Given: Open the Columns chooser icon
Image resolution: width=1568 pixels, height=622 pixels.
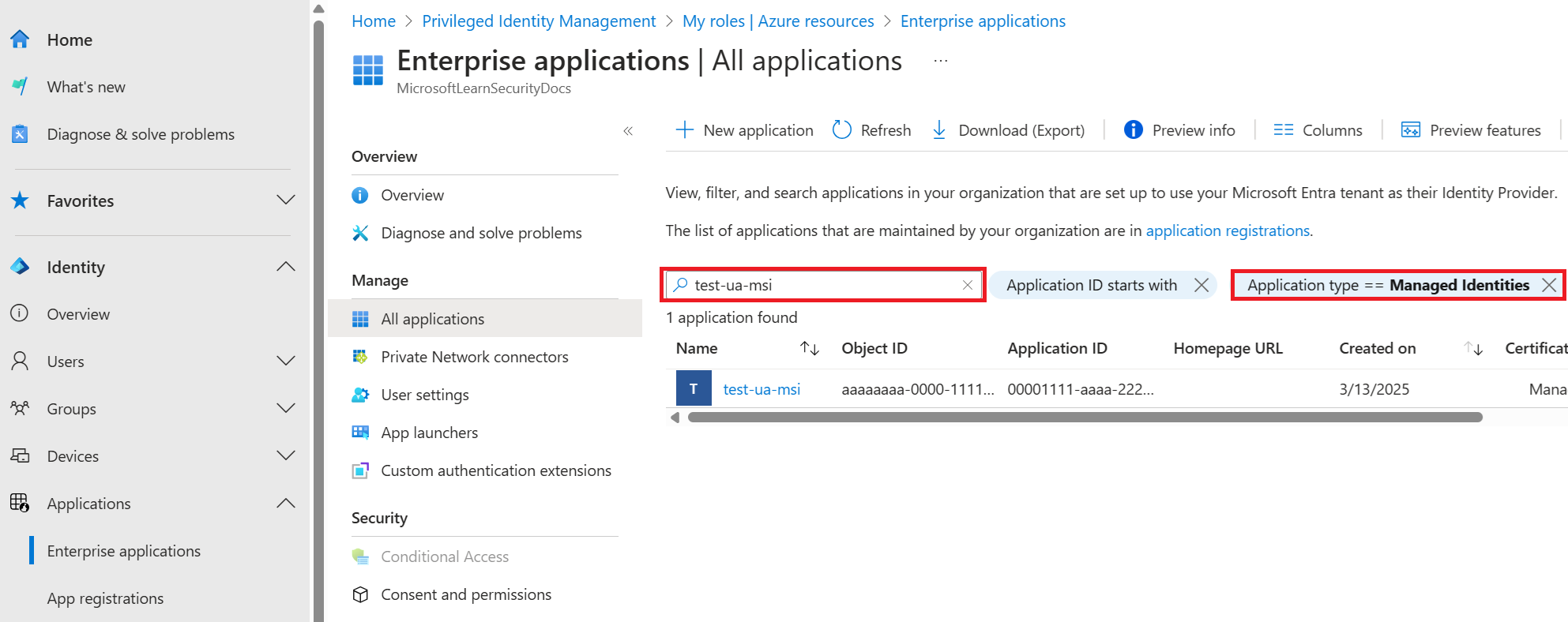Looking at the screenshot, I should pos(1284,130).
